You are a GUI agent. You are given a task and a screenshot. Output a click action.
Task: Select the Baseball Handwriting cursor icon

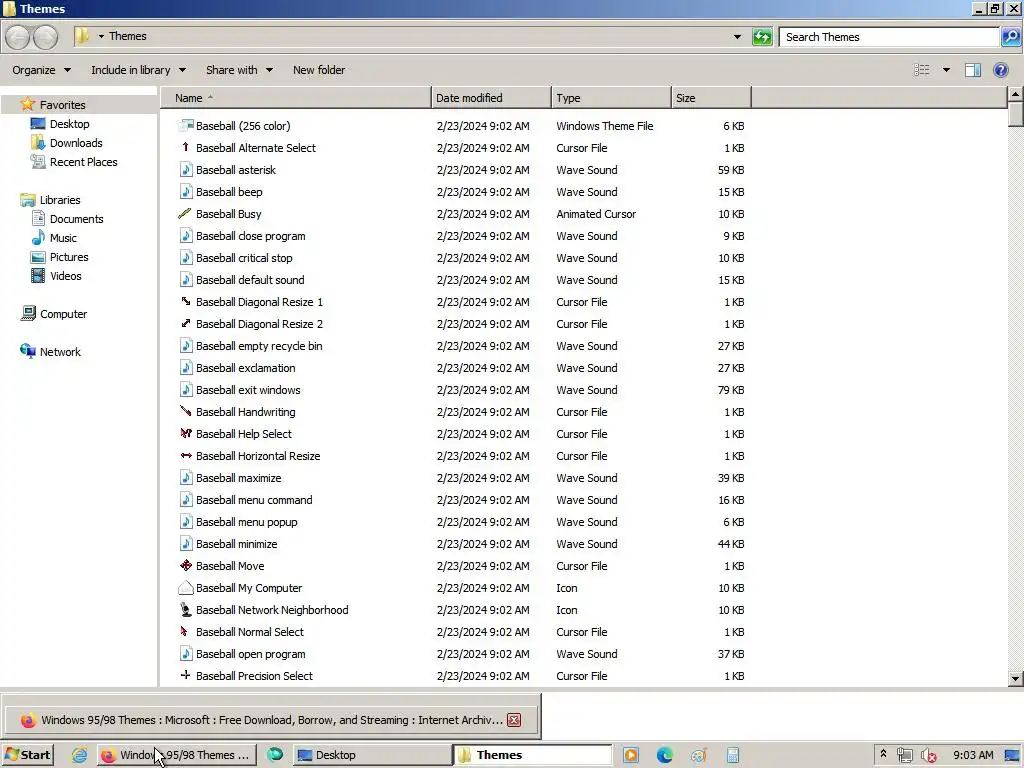click(185, 411)
